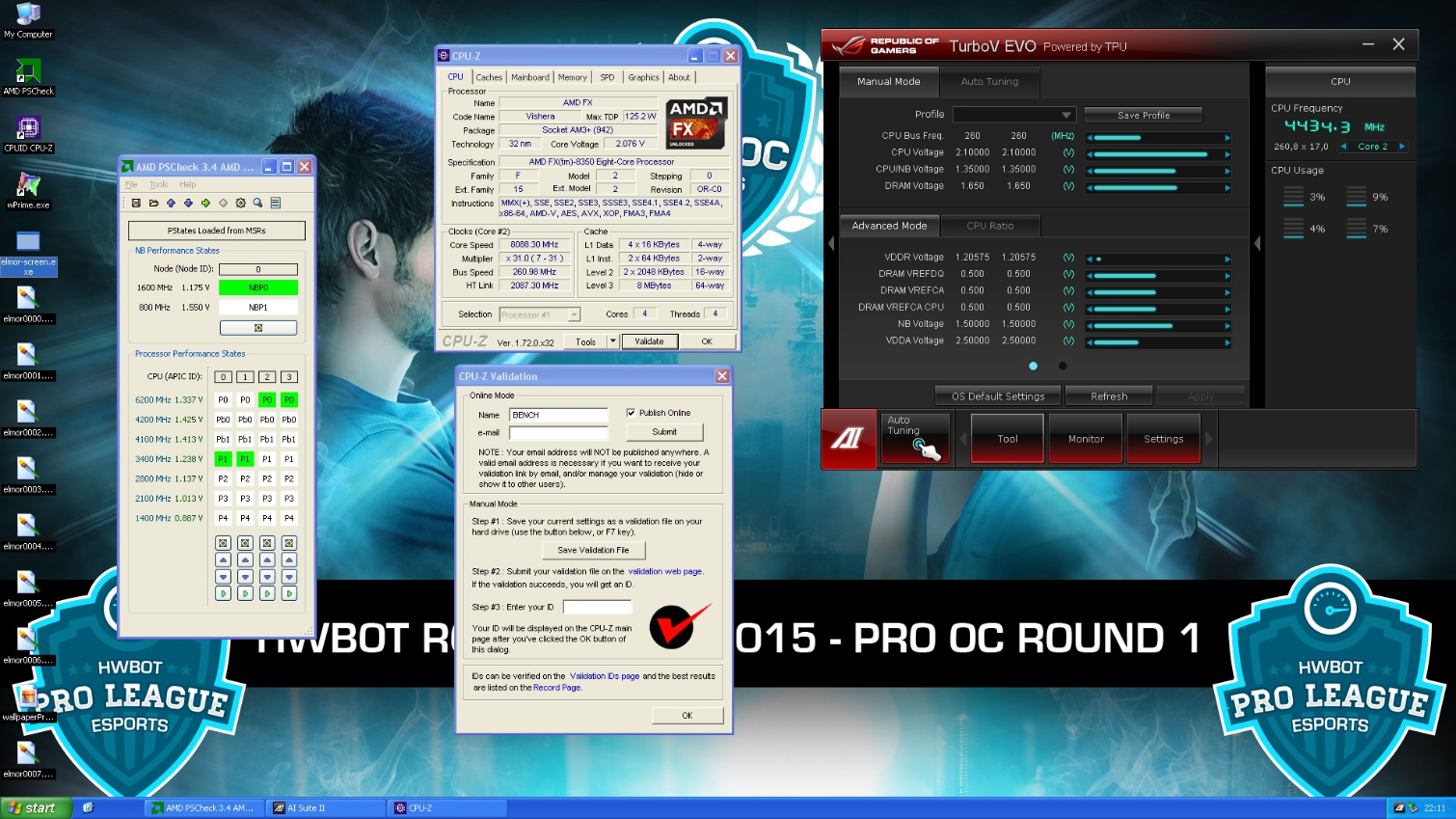Select the NBP0 state at 1600 MHz
Screen dimensions: 1456x819
click(258, 287)
